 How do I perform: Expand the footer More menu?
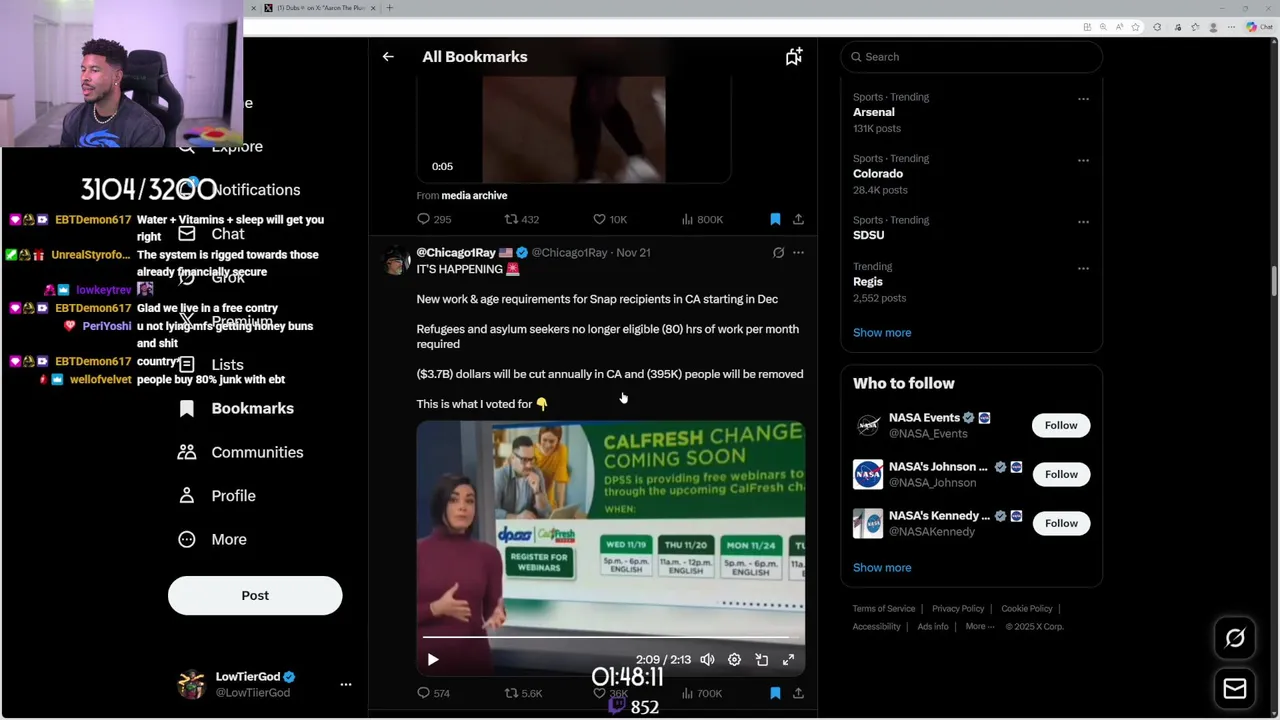tap(980, 627)
